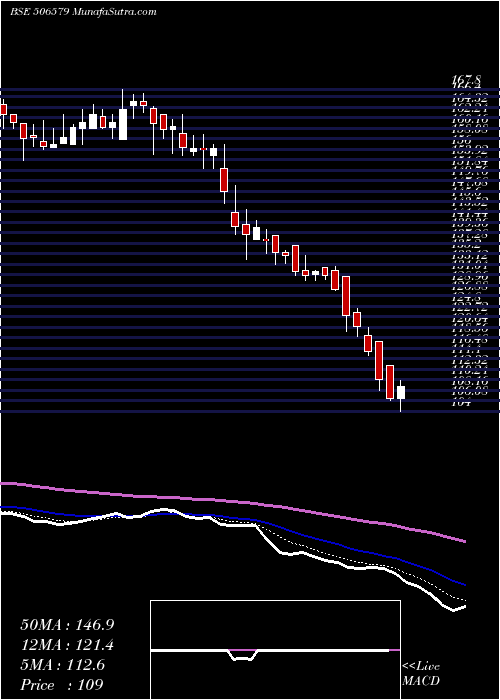500x700 pixels.
Task: Click the "5MA : 112.6" readout
Action: pyautogui.click(x=62, y=665)
